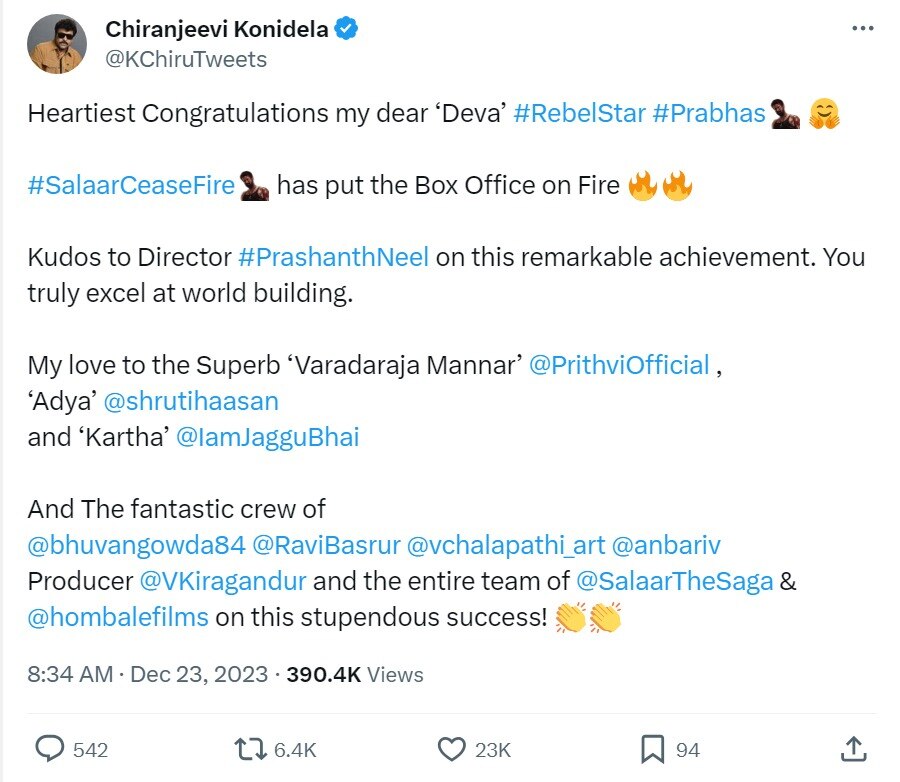
Task: View the 390.4K Views analytics
Action: (x=355, y=675)
